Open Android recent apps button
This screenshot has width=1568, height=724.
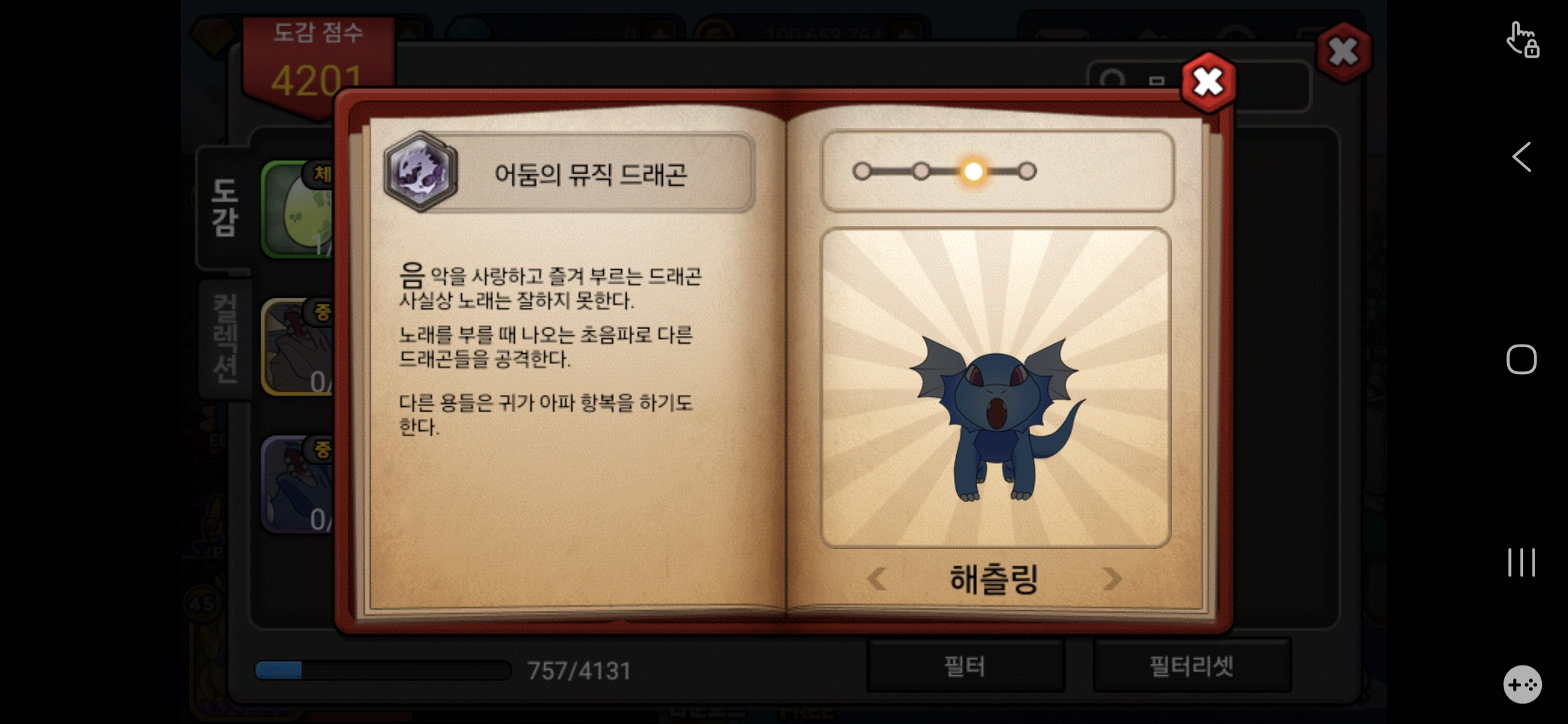click(x=1521, y=562)
